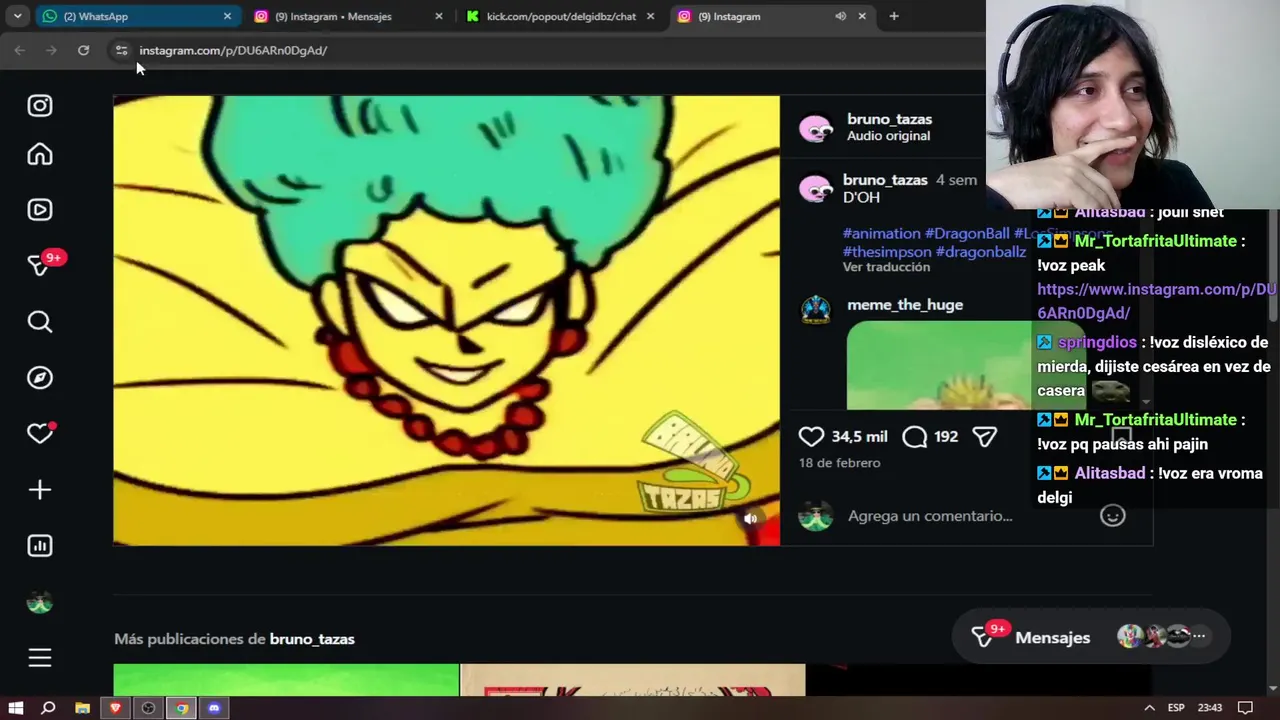Open the #dragonballz hashtag
This screenshot has width=1280, height=720.
tap(981, 252)
